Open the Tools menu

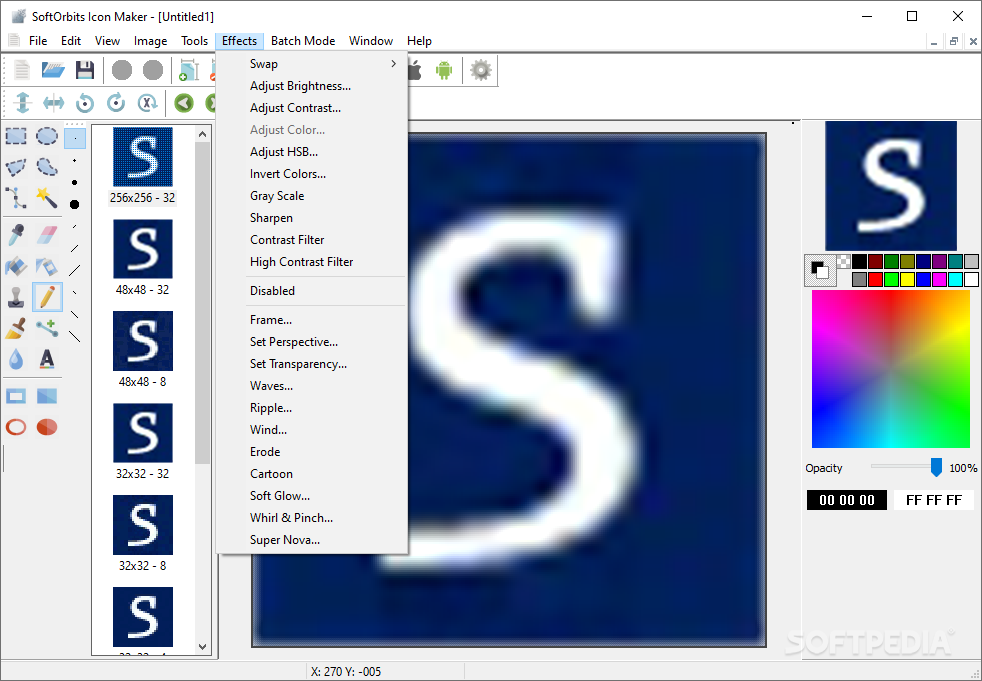(x=194, y=41)
